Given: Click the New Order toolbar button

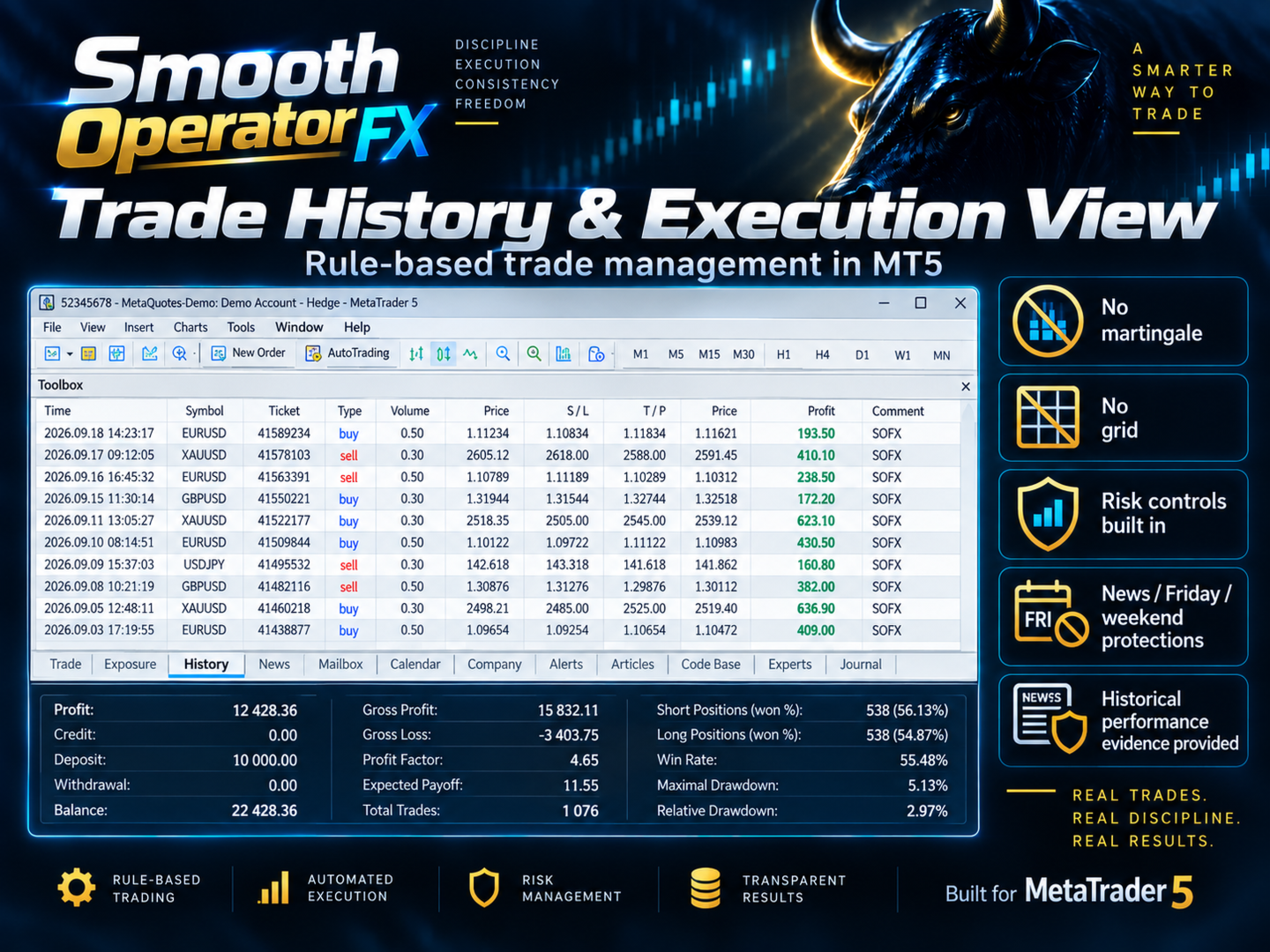Looking at the screenshot, I should (x=248, y=353).
